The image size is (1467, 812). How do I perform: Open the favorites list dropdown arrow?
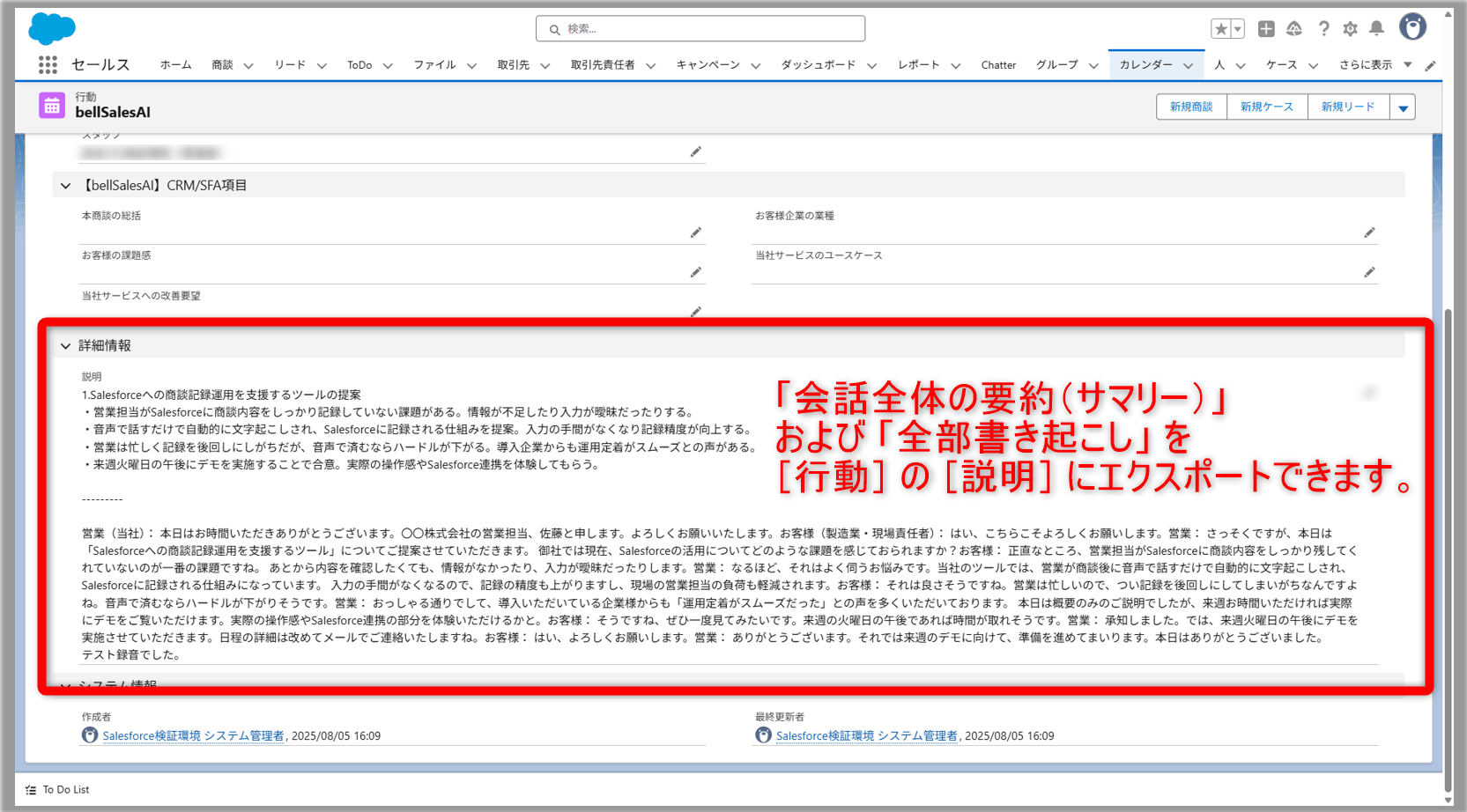(1238, 29)
